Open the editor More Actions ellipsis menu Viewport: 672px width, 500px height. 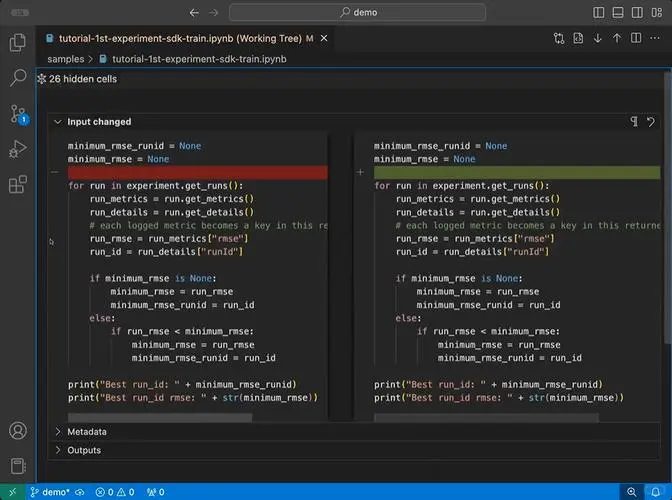pyautogui.click(x=655, y=39)
